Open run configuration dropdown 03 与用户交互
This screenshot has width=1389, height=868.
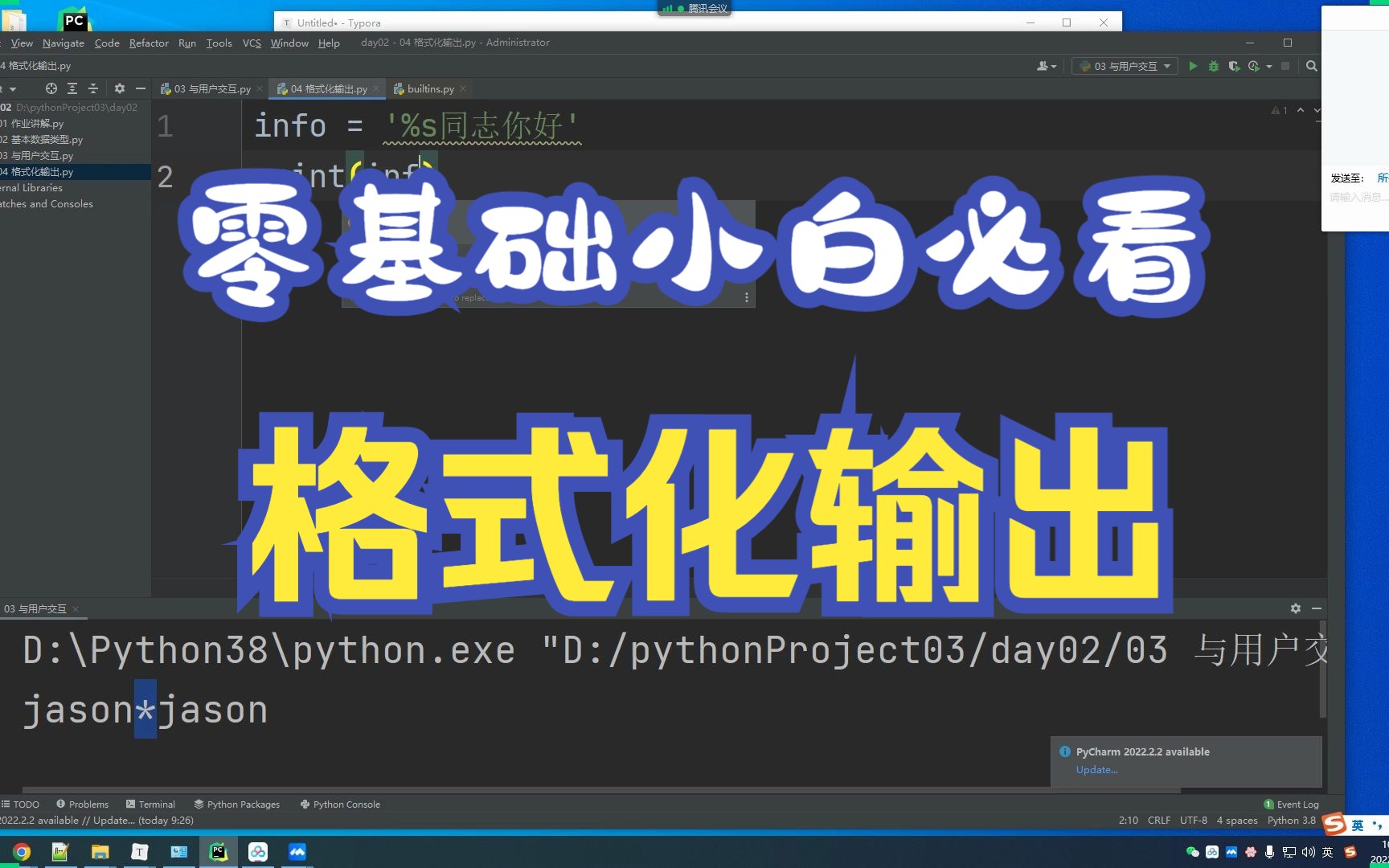tap(1125, 66)
